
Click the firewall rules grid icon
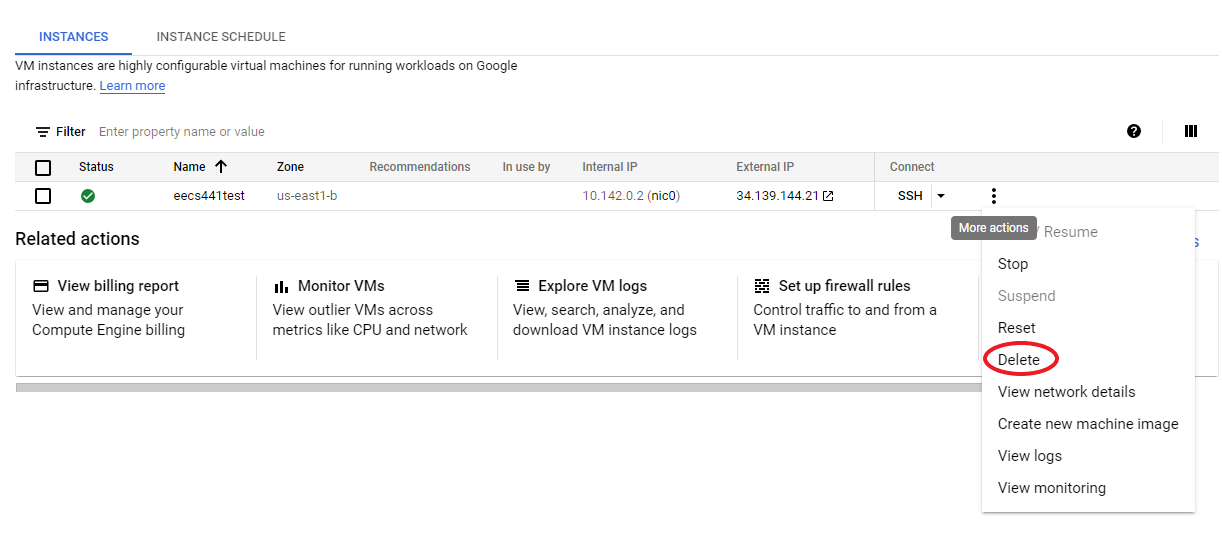click(x=762, y=286)
